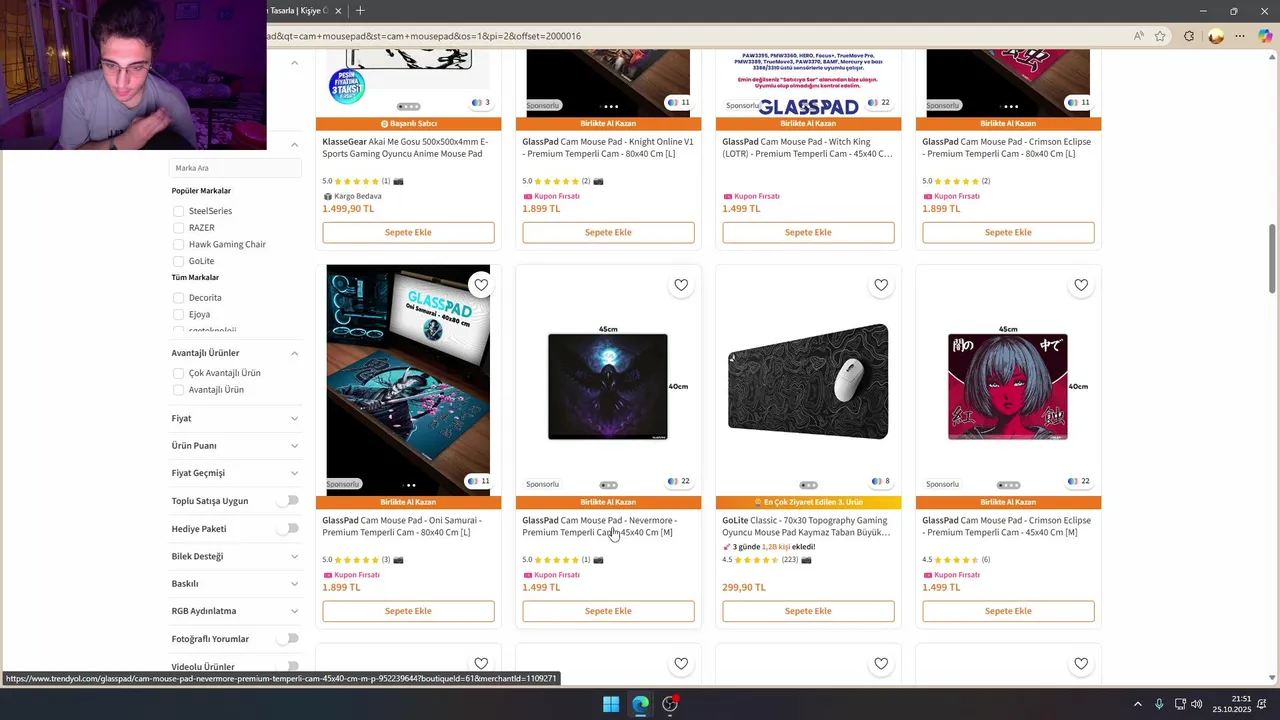Open Microsoft Edge from the taskbar

click(x=640, y=704)
